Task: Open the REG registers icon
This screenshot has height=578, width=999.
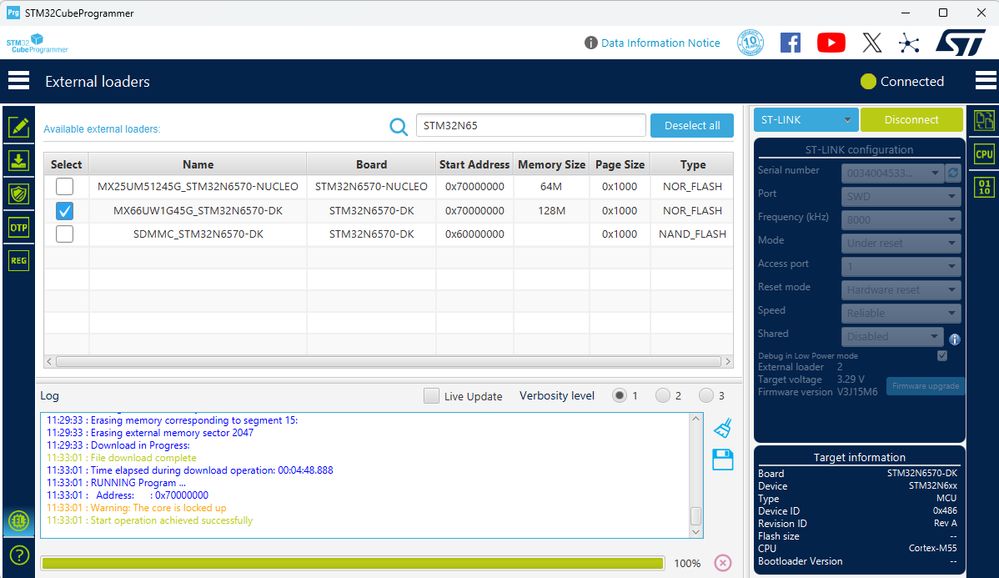Action: tap(18, 261)
